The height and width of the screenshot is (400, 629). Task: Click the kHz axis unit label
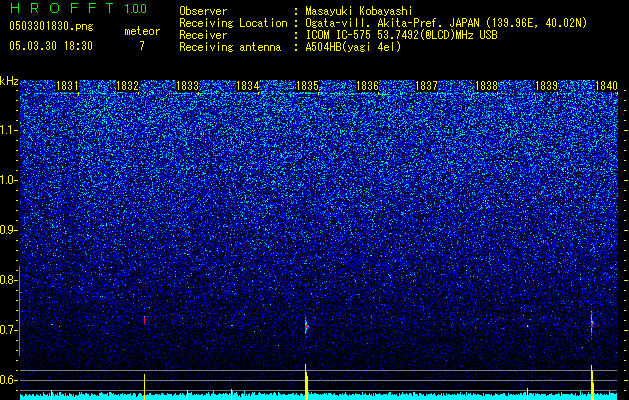point(9,81)
